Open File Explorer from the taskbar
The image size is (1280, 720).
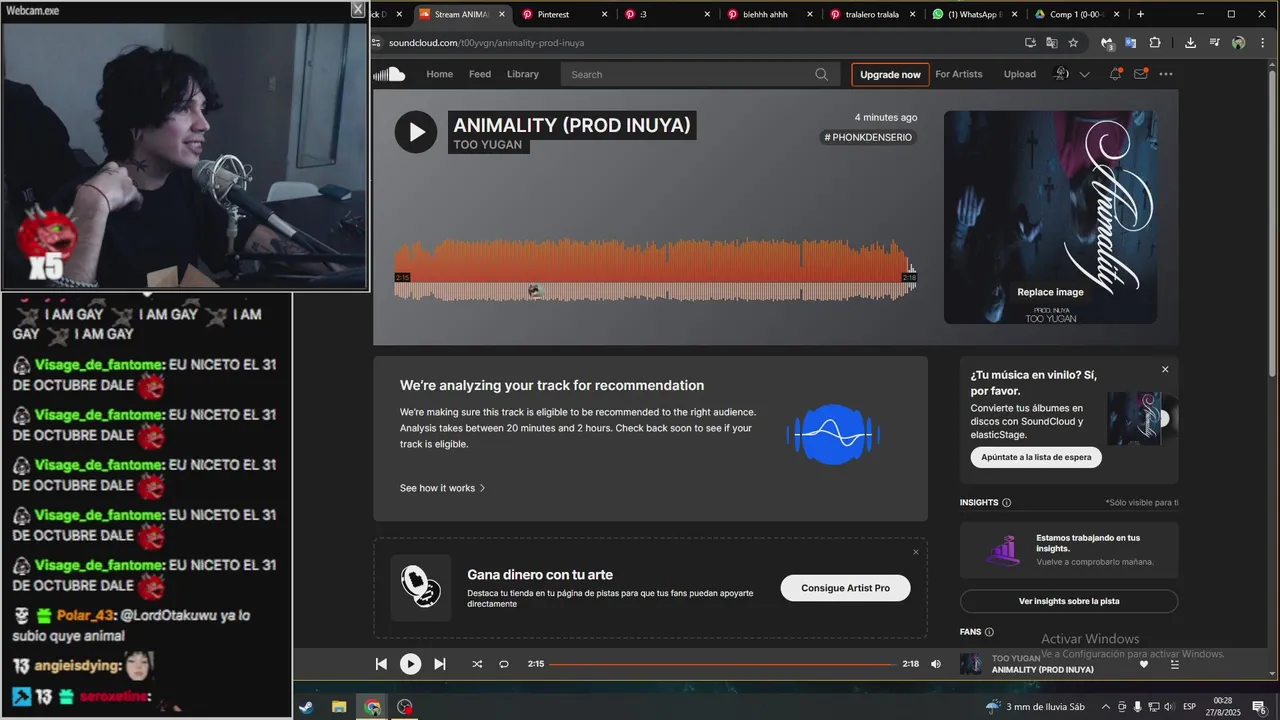[x=339, y=707]
